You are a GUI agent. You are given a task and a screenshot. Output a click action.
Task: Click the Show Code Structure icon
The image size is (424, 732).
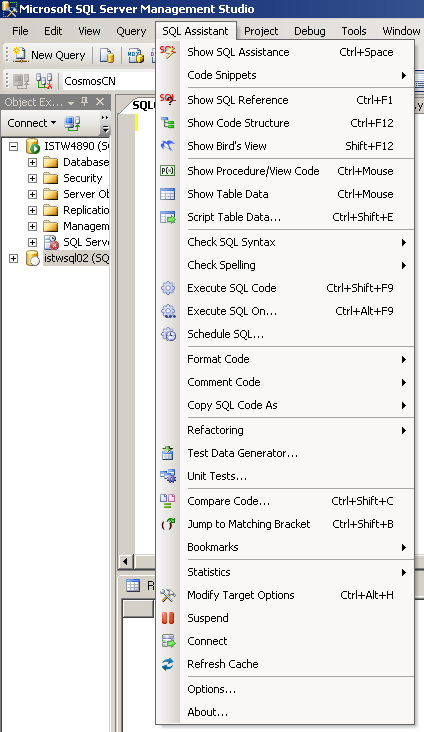[x=168, y=123]
